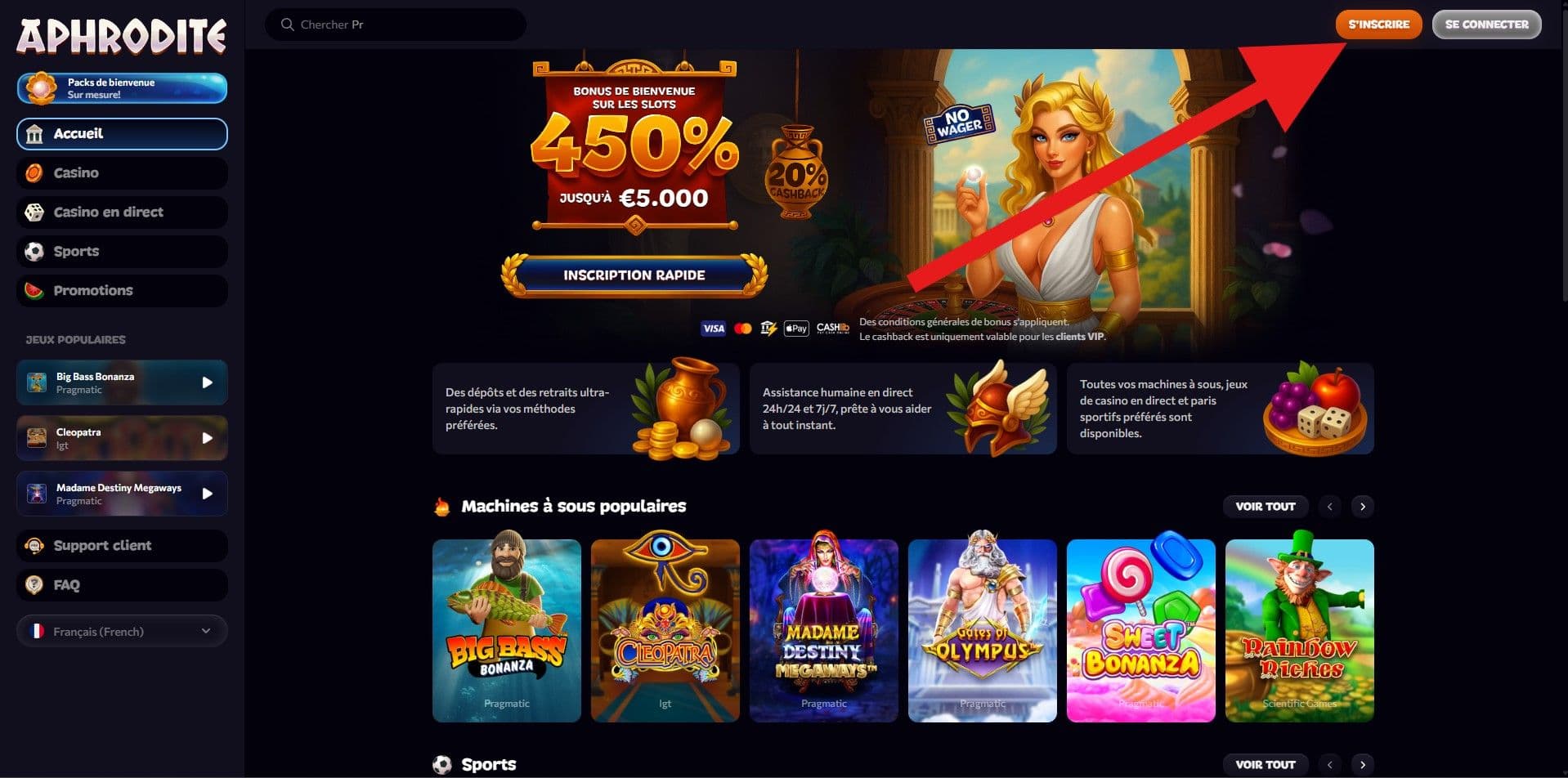This screenshot has width=1568, height=778.
Task: Click the INSCRIPTION RAPIDE button
Action: (x=634, y=275)
